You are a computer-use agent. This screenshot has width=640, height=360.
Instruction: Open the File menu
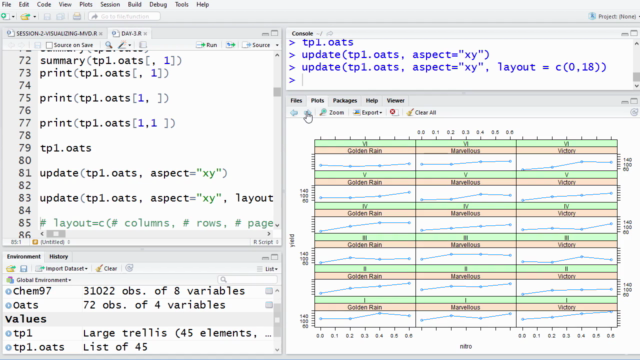click(x=7, y=4)
